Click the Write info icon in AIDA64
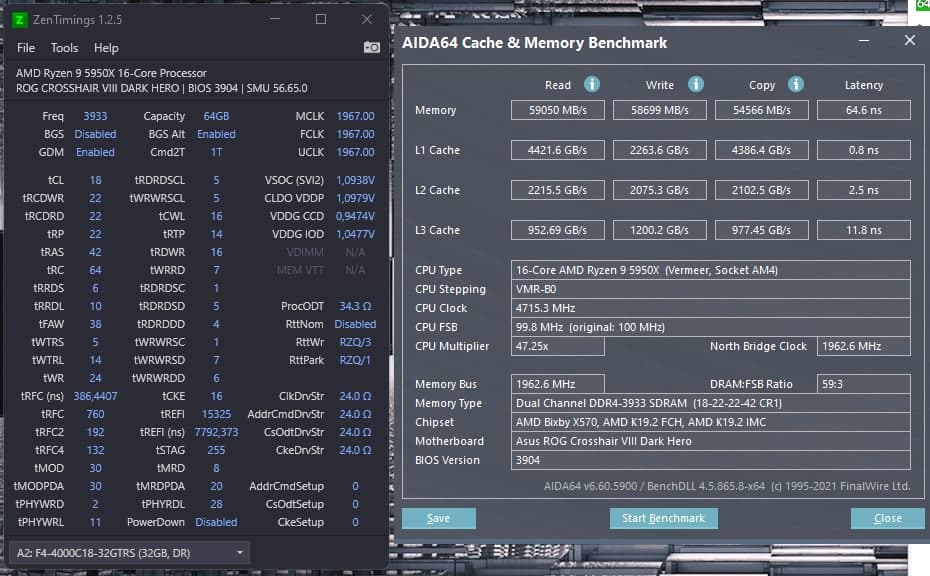 tap(695, 84)
